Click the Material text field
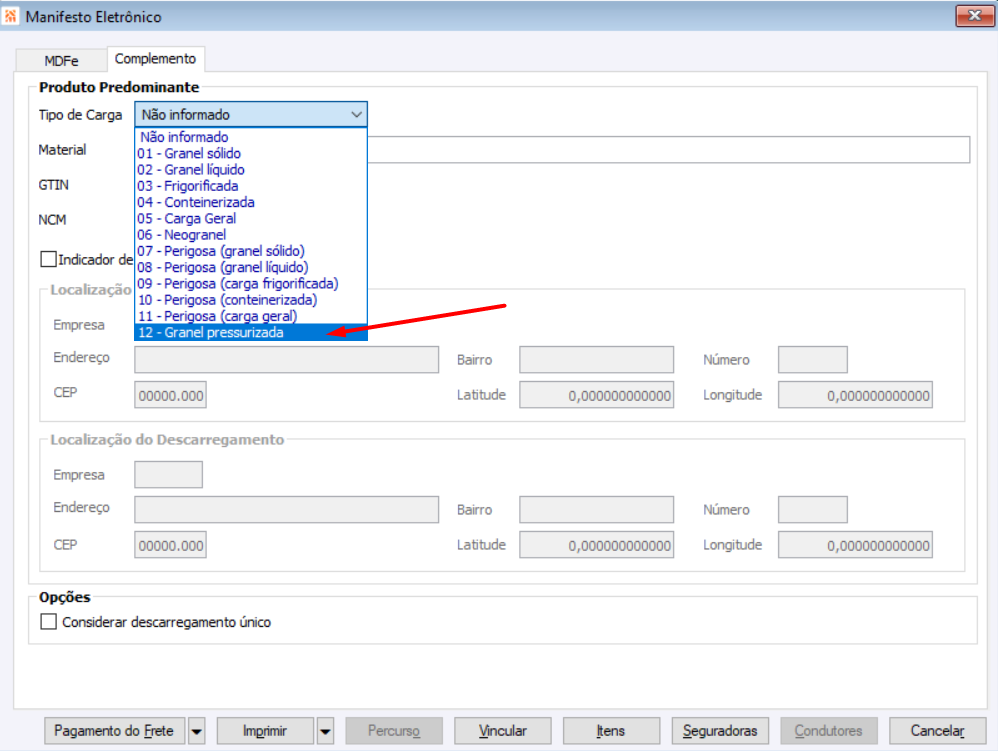This screenshot has width=998, height=751. (x=668, y=150)
